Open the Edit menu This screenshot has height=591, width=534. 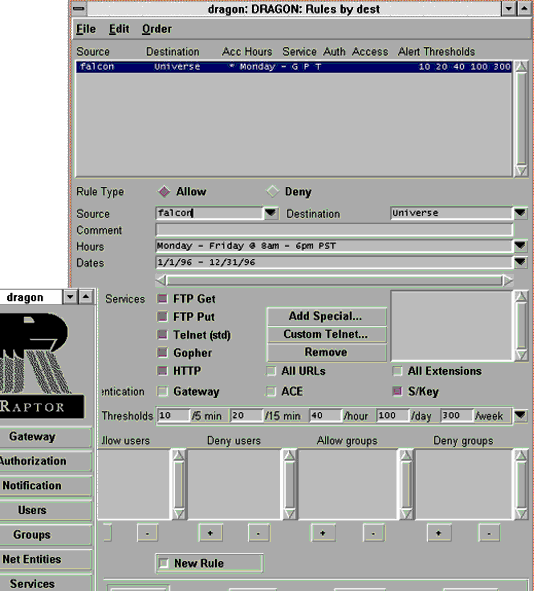tap(119, 29)
